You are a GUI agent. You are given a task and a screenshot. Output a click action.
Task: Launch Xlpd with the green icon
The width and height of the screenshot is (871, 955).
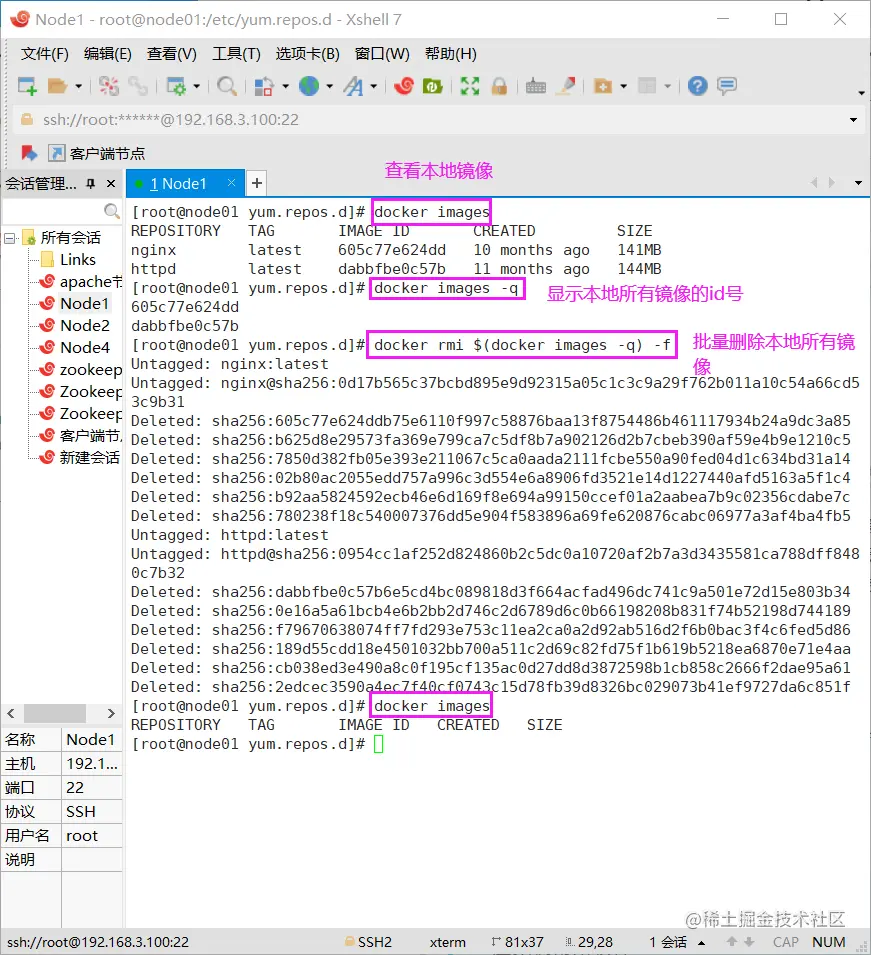(432, 86)
